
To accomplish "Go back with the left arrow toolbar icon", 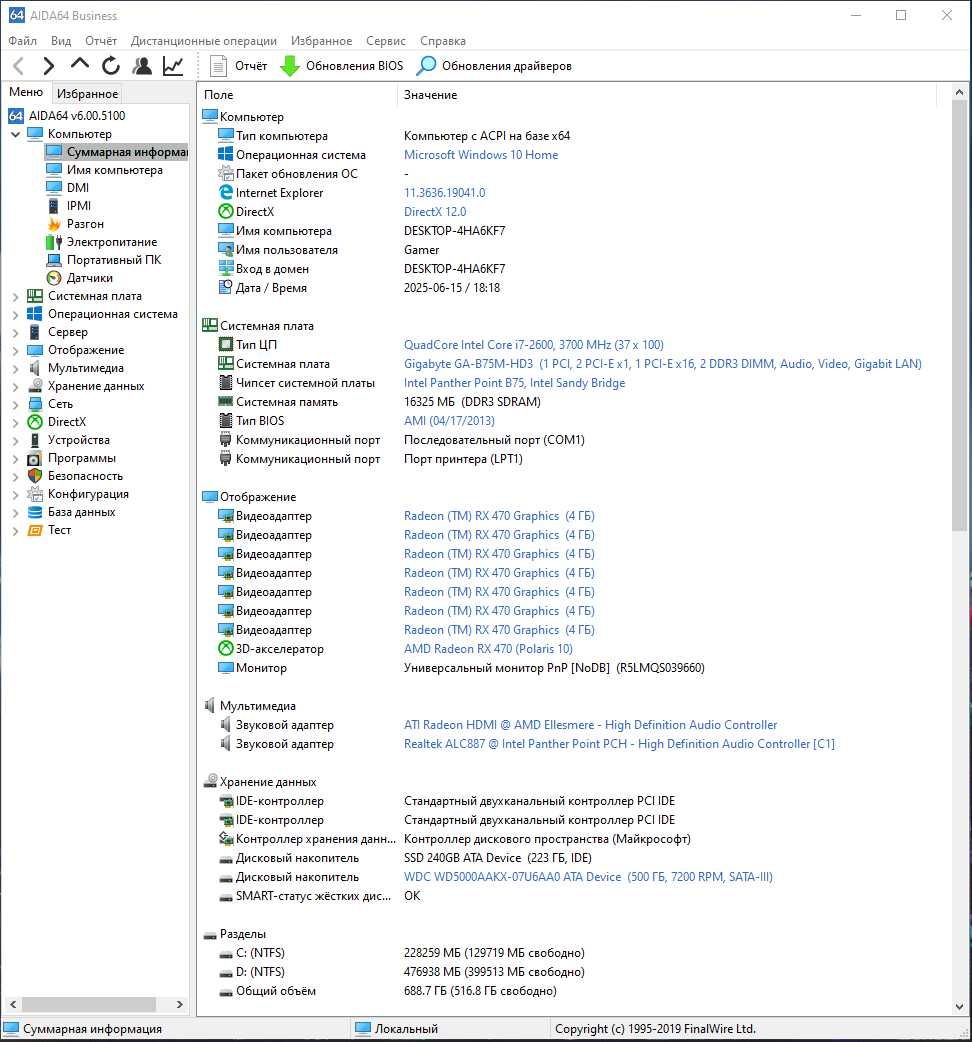I will point(19,66).
